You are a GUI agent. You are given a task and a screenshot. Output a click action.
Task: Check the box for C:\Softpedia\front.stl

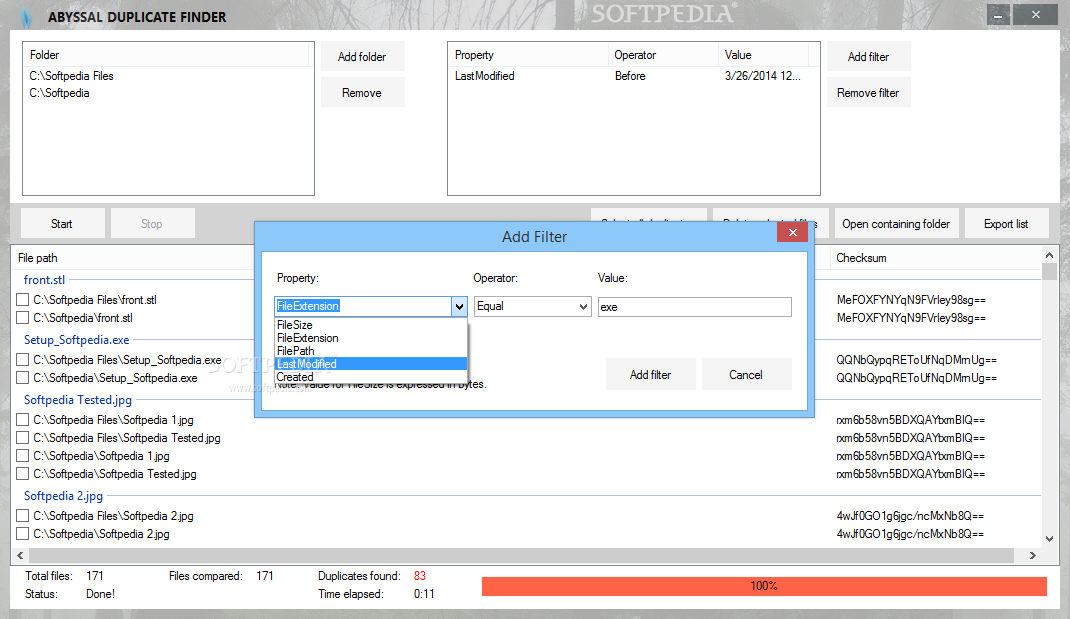point(23,317)
